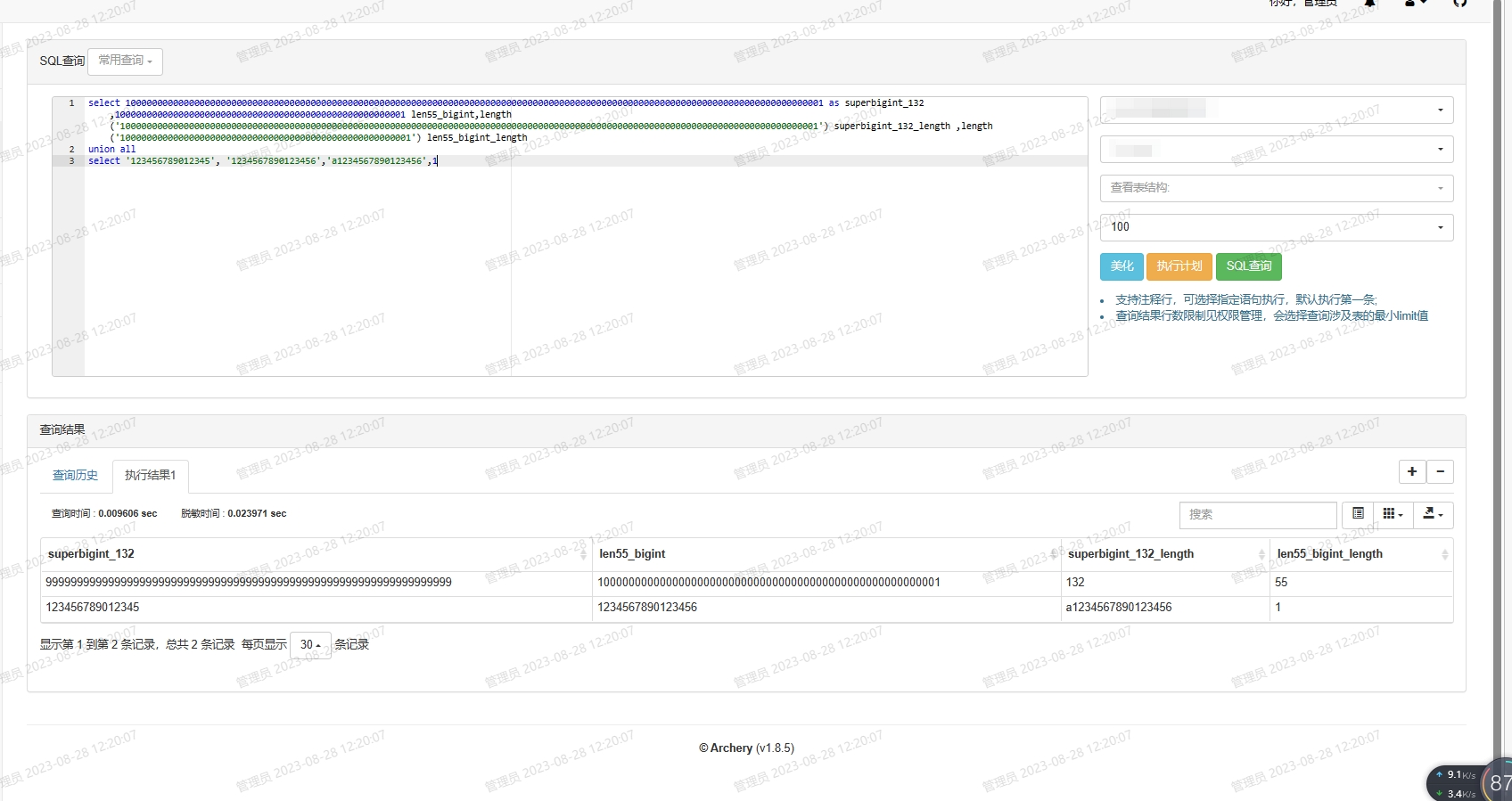Click editor line number 2
The height and width of the screenshot is (801, 1512).
click(71, 150)
